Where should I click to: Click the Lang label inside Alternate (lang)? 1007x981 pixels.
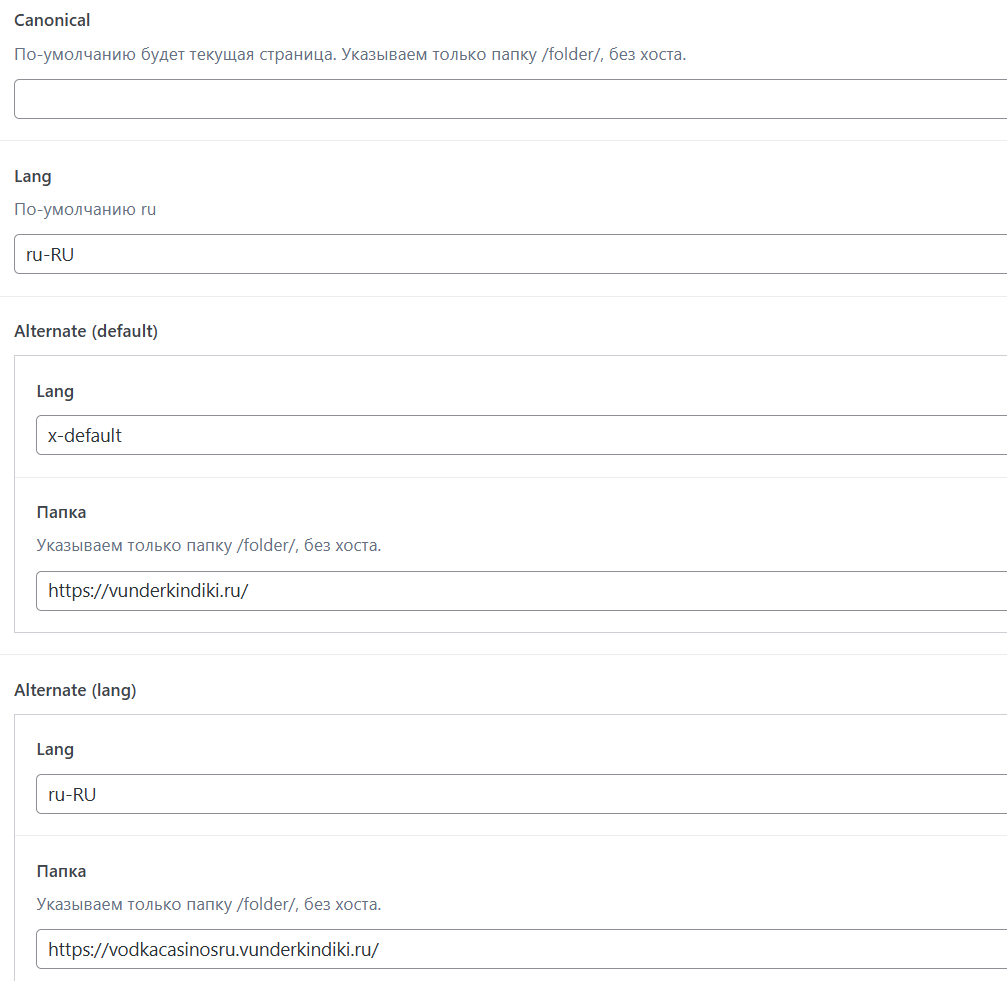[55, 749]
